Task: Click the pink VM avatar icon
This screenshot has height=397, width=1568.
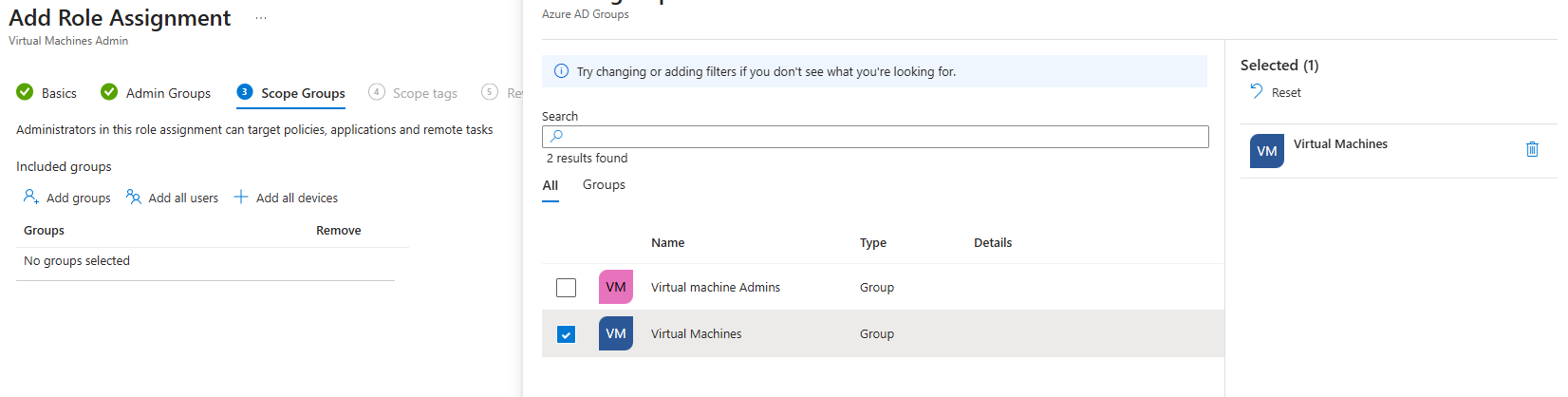Action: pyautogui.click(x=615, y=287)
